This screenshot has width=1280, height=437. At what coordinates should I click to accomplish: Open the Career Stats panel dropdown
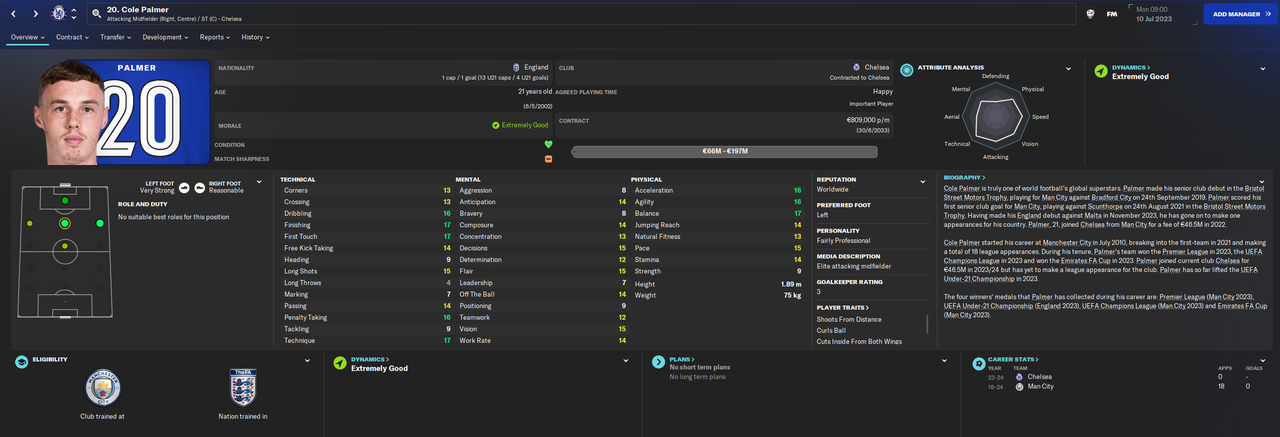[1263, 360]
